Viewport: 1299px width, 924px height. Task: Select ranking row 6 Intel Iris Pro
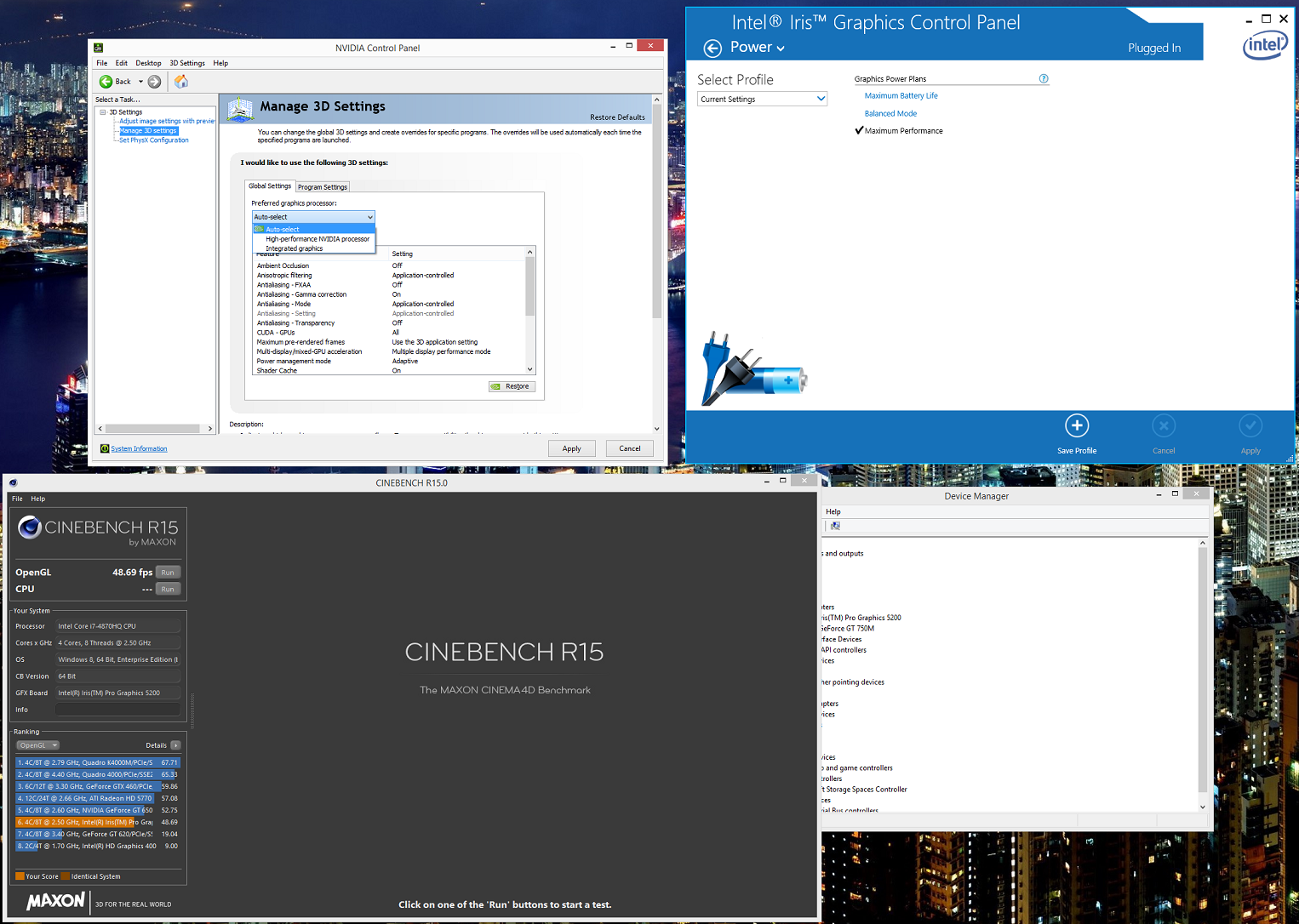(98, 822)
